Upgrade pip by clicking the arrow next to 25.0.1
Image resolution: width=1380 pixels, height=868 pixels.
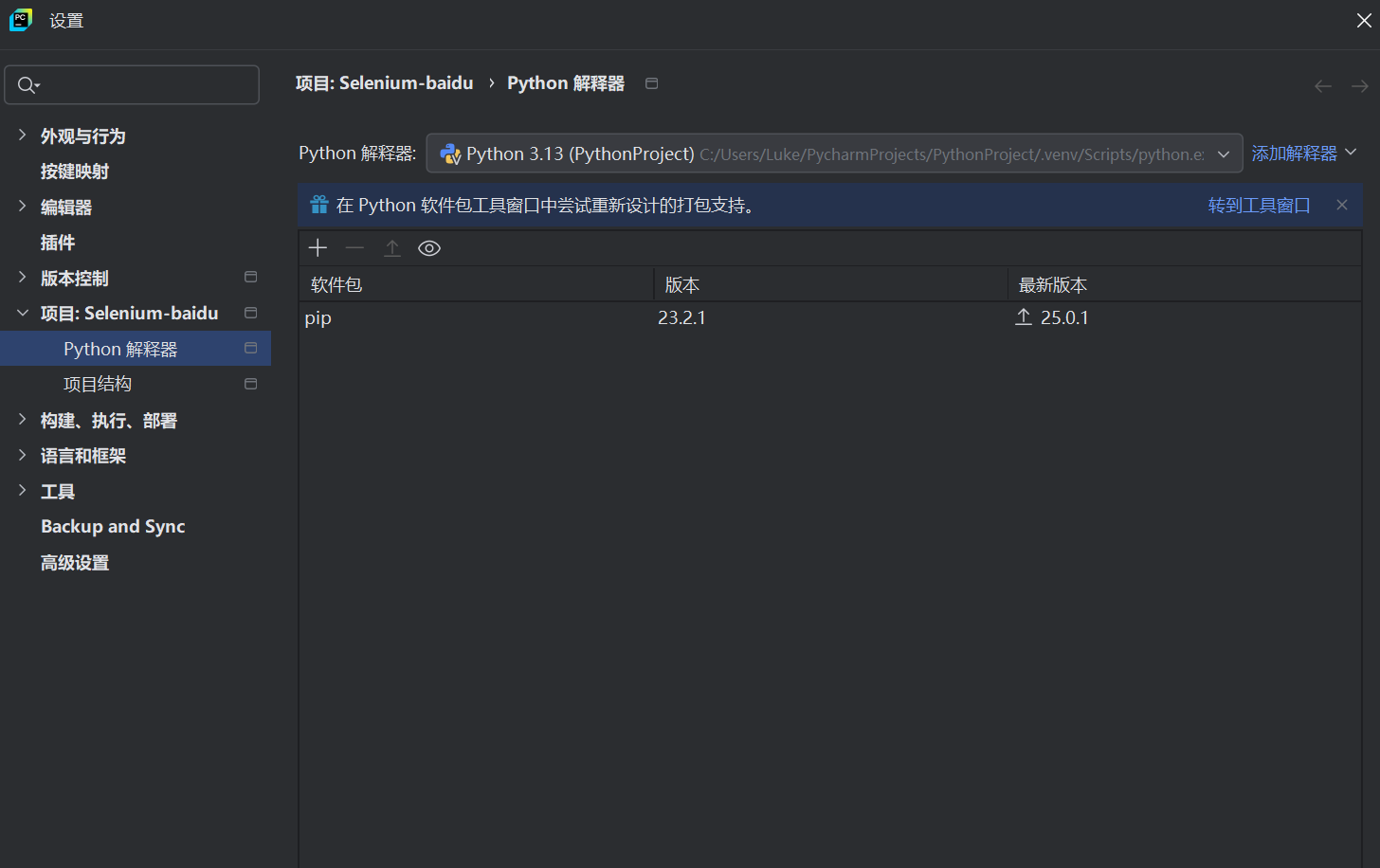coord(1023,316)
